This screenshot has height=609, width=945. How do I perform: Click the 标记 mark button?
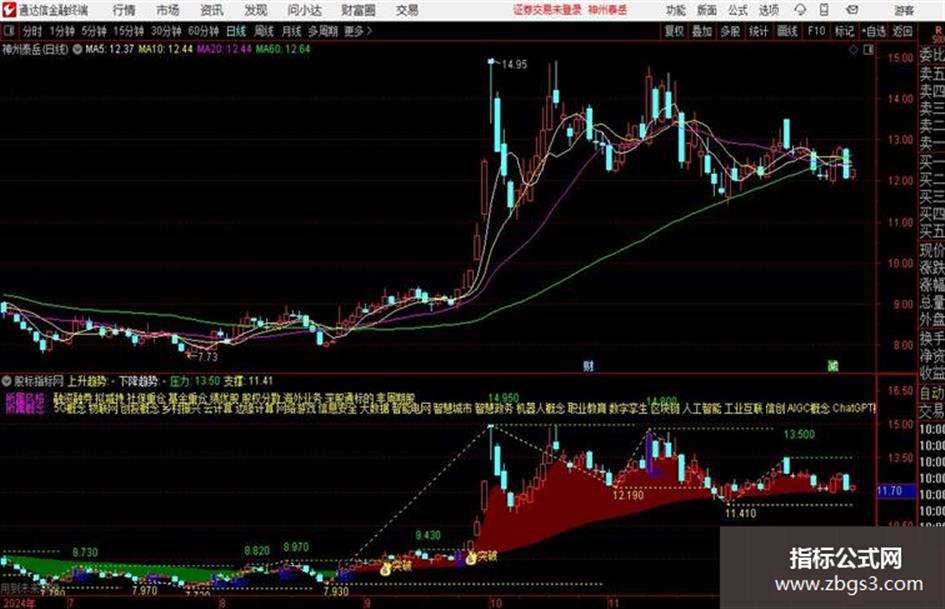pyautogui.click(x=844, y=31)
